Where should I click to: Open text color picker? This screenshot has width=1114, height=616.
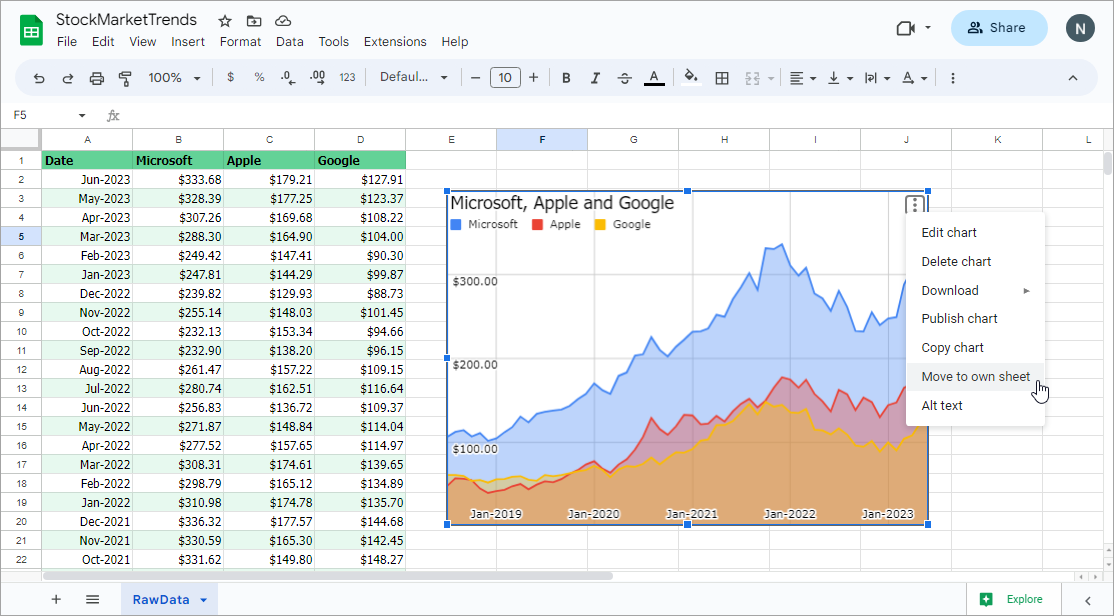654,78
